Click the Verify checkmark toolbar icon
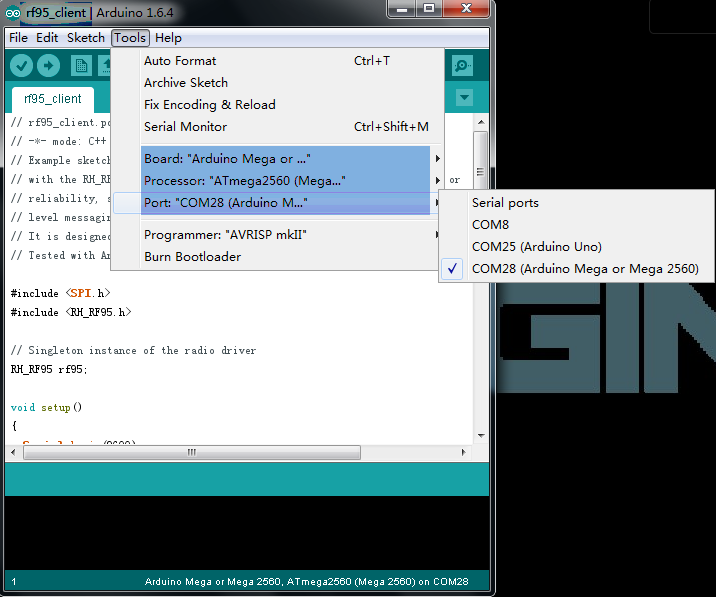The height and width of the screenshot is (597, 716). pyautogui.click(x=21, y=66)
